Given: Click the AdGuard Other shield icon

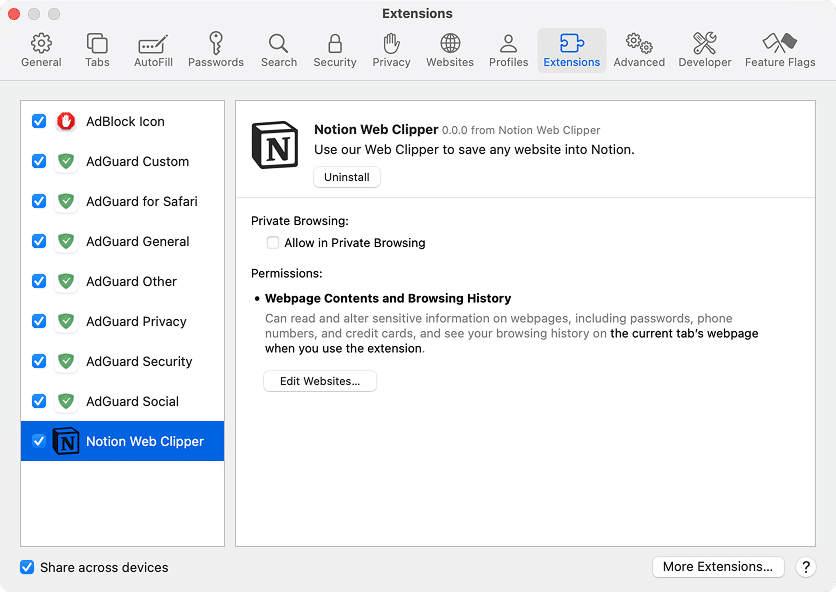Looking at the screenshot, I should coord(66,281).
